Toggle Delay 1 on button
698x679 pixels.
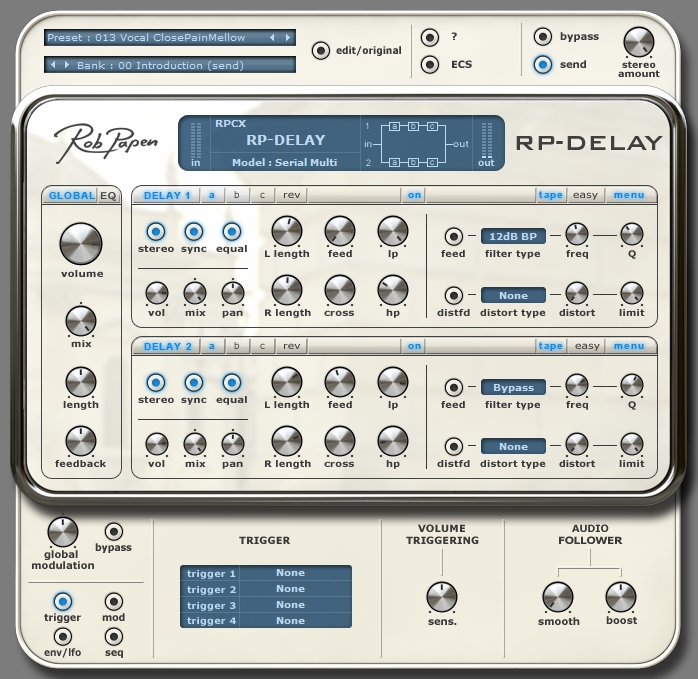pyautogui.click(x=414, y=195)
